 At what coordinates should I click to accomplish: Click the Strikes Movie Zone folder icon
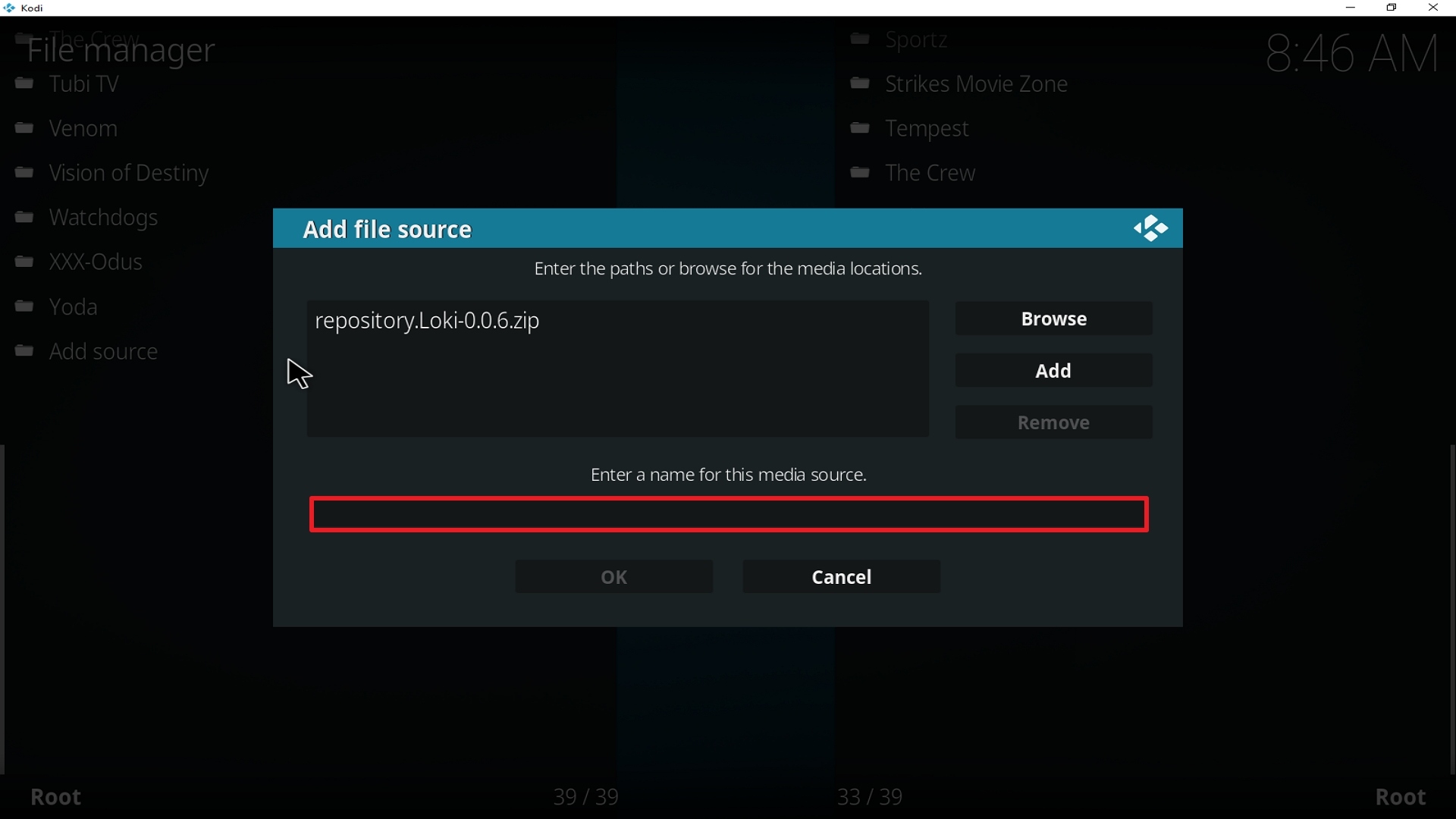click(x=860, y=84)
